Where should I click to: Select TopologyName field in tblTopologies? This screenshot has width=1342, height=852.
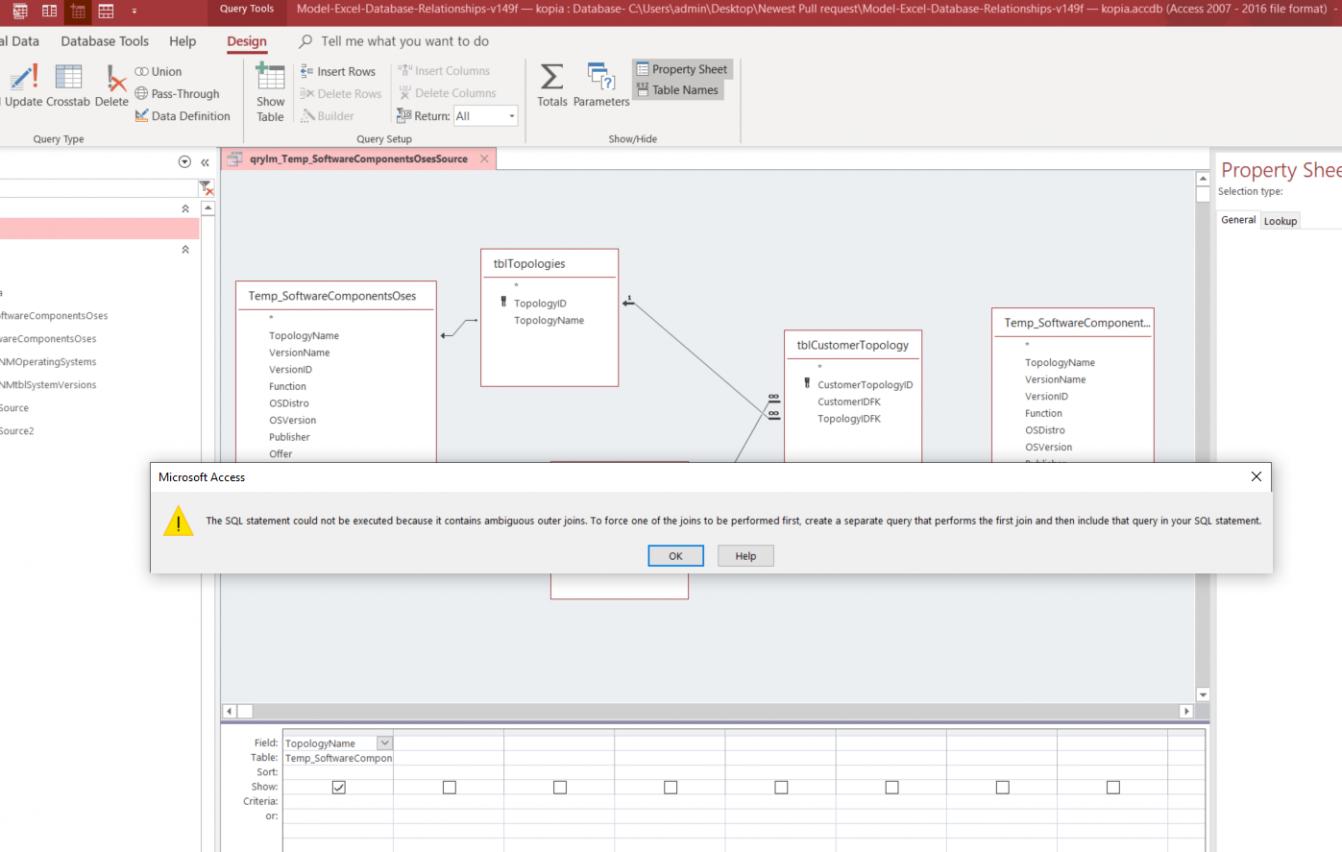point(549,320)
